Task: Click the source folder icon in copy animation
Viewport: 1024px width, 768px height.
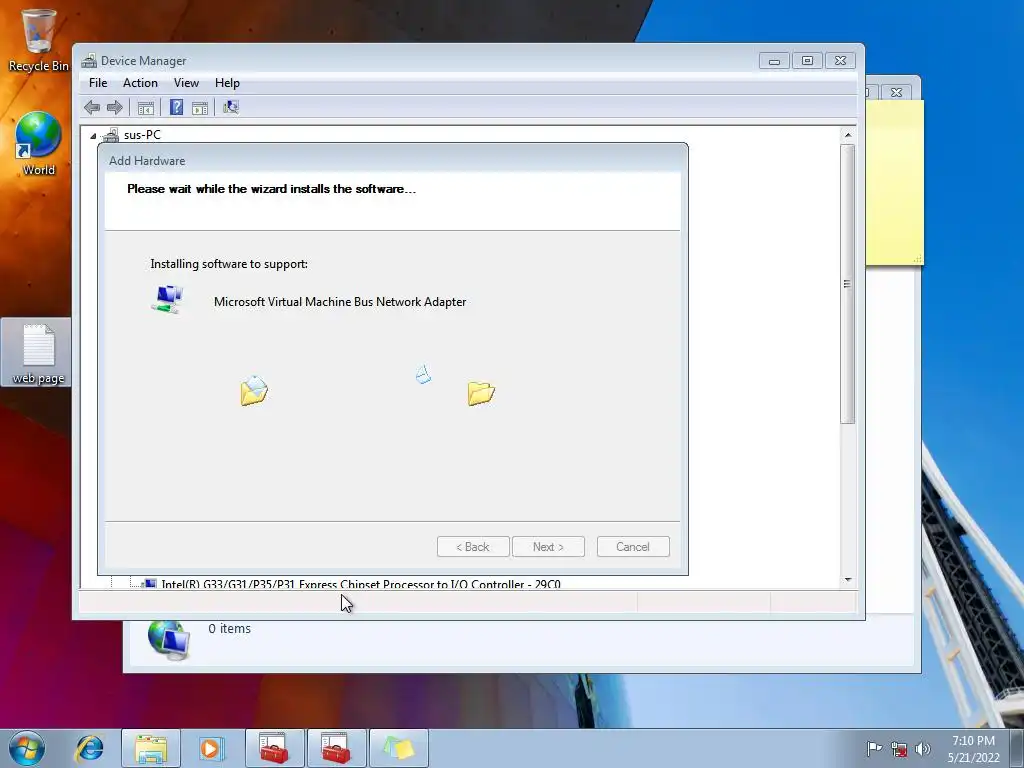Action: pyautogui.click(x=253, y=391)
